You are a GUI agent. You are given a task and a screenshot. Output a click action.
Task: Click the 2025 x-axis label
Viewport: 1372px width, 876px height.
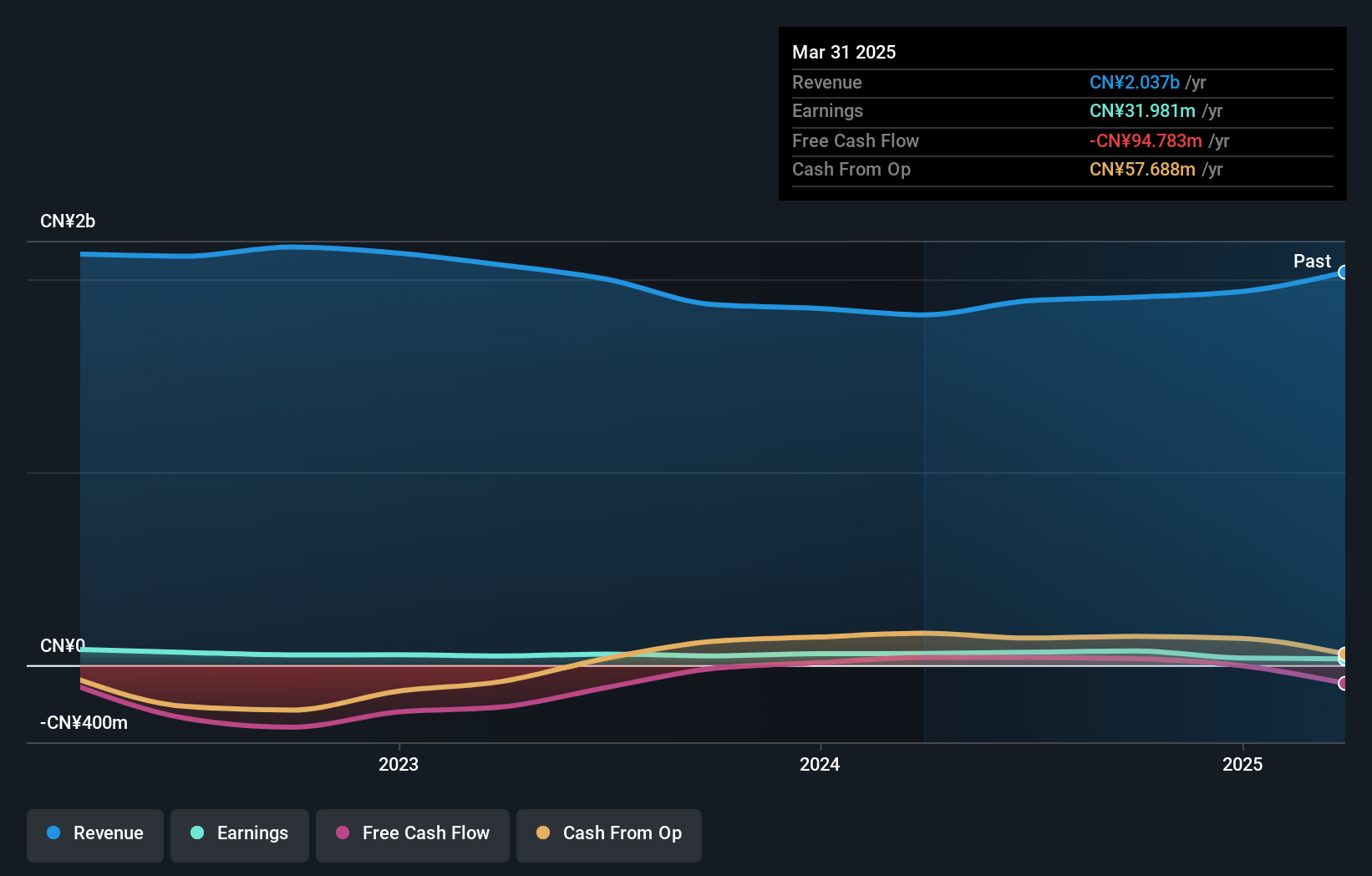[x=1242, y=764]
